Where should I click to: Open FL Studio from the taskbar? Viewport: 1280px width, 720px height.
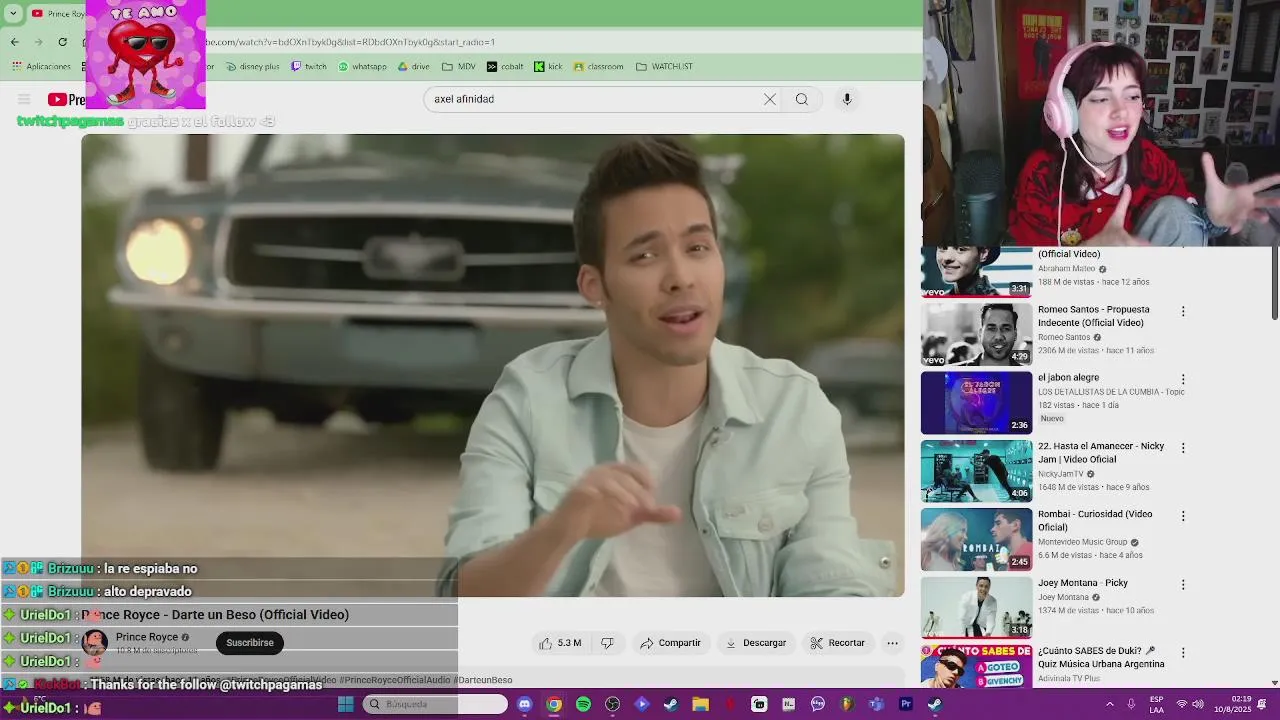[848, 704]
